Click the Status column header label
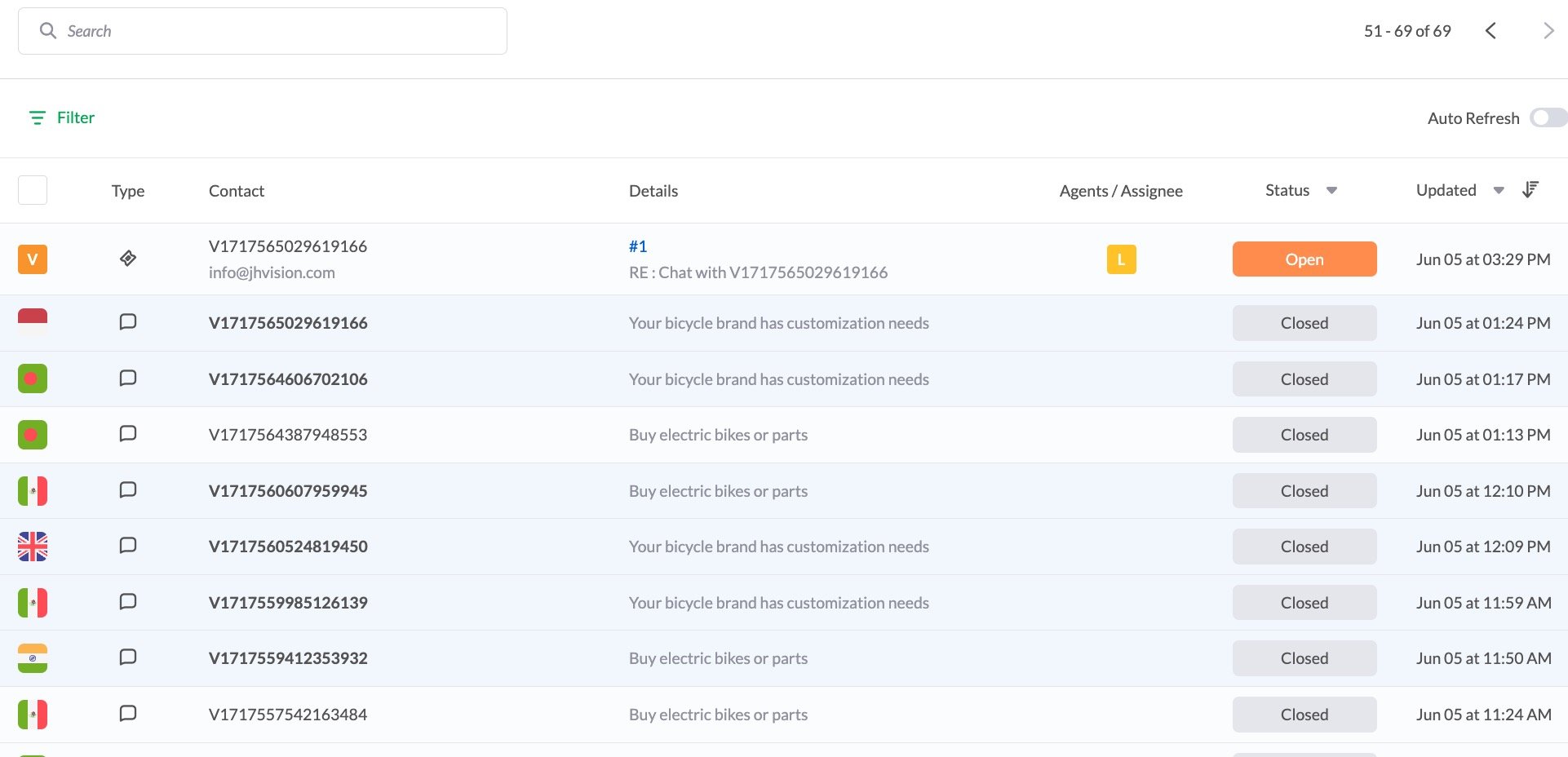Screen dimensions: 1568x757 point(1287,190)
